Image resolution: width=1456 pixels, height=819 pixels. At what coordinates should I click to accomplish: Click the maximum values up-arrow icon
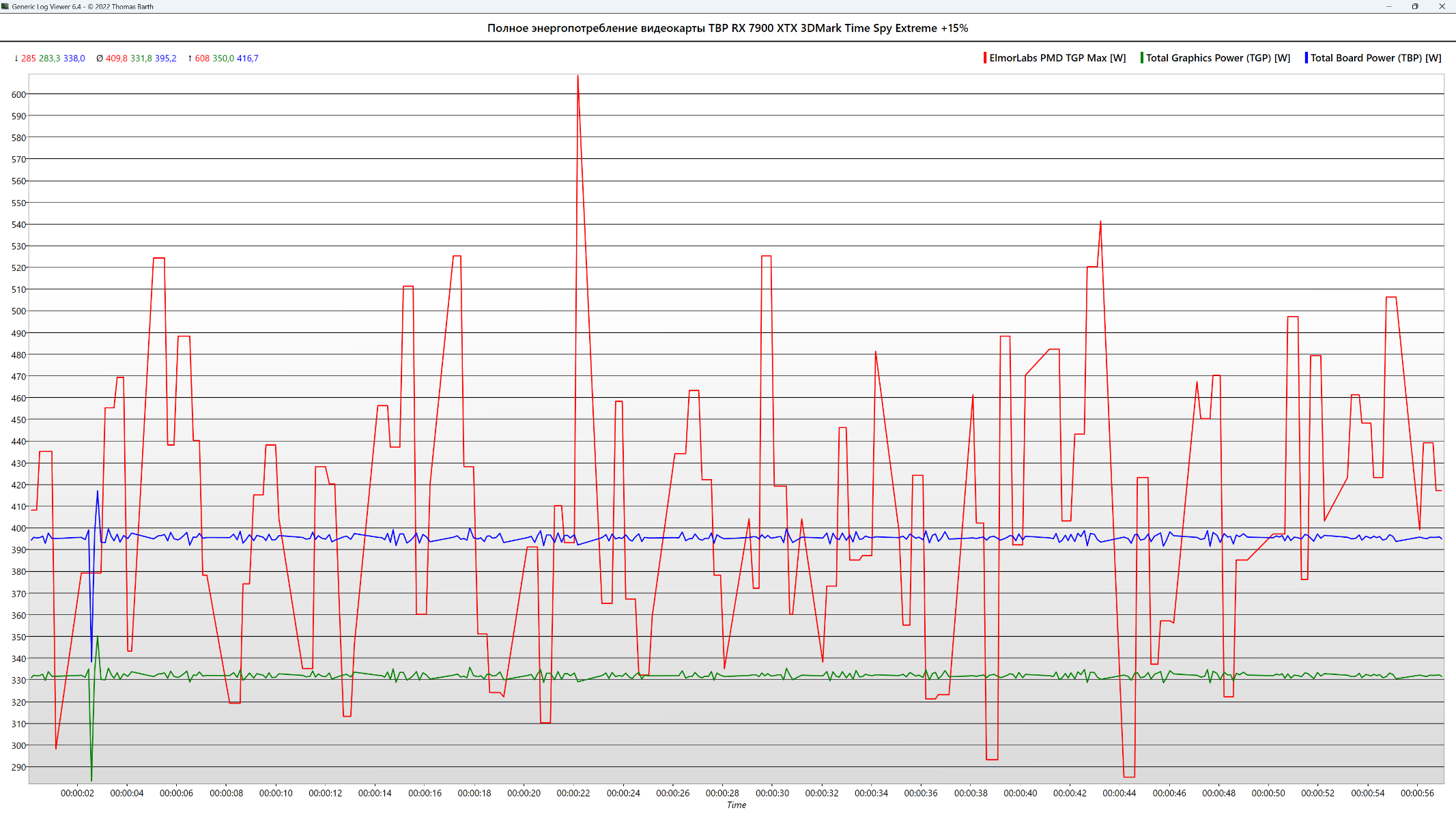point(190,59)
